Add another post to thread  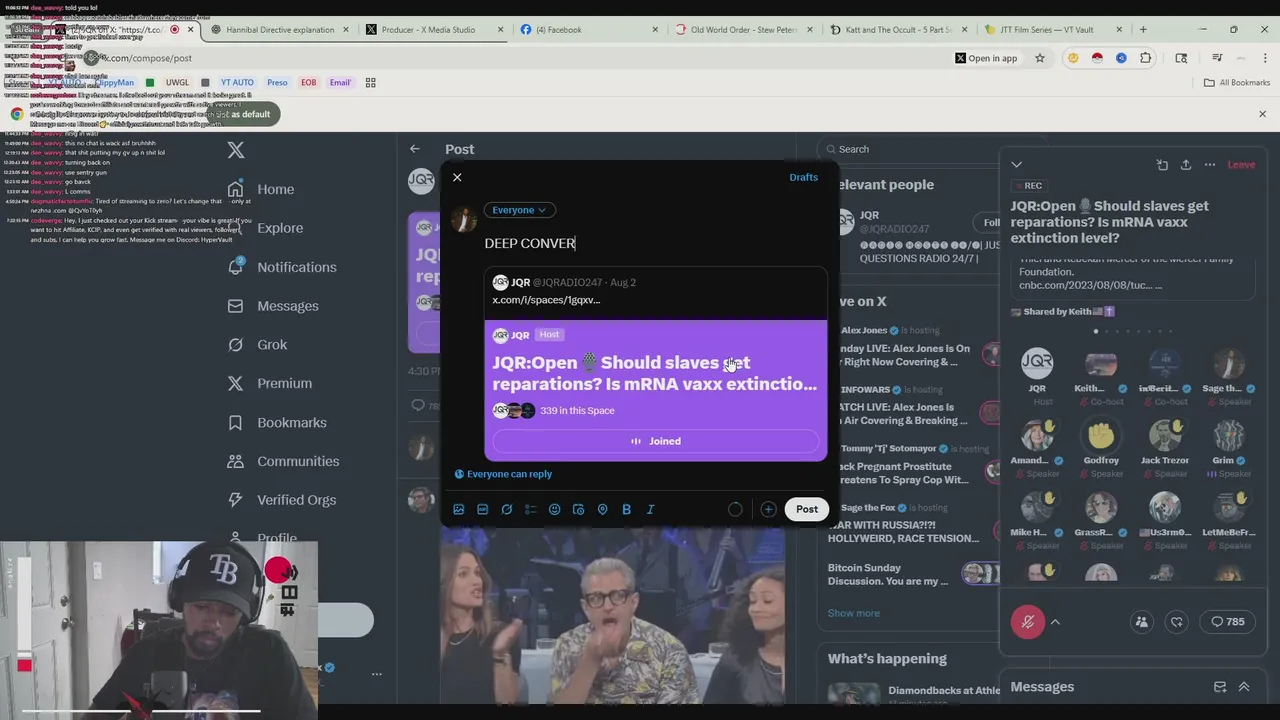coord(768,509)
